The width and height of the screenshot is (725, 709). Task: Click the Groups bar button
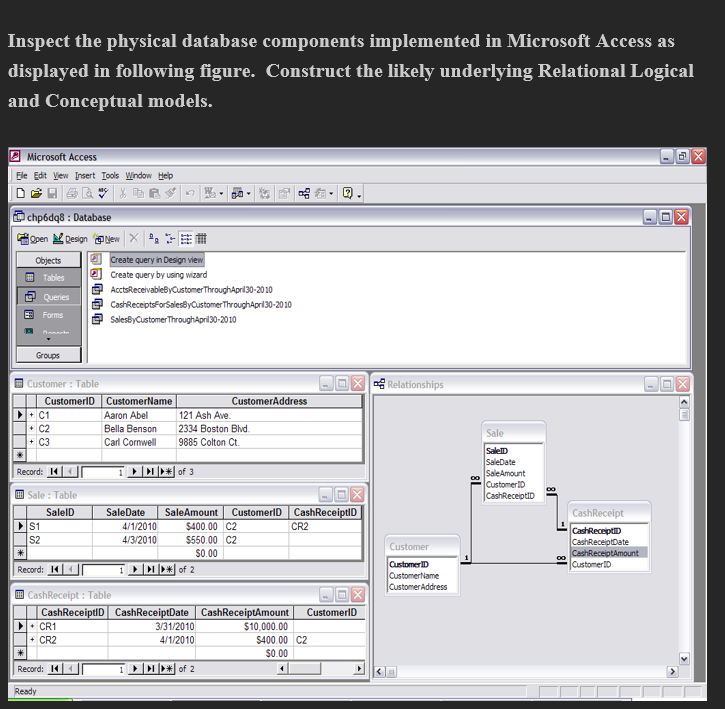[x=49, y=355]
